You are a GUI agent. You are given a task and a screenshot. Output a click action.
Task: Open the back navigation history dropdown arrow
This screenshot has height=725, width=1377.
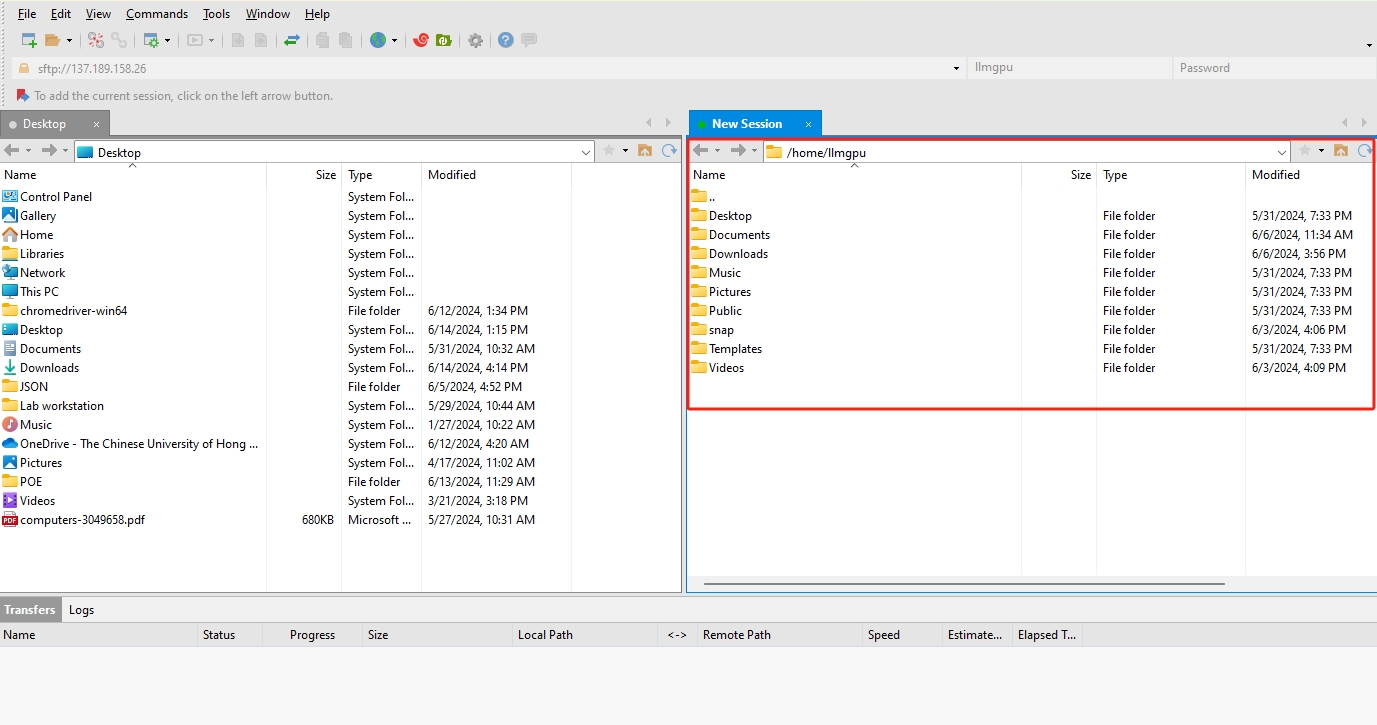(27, 151)
